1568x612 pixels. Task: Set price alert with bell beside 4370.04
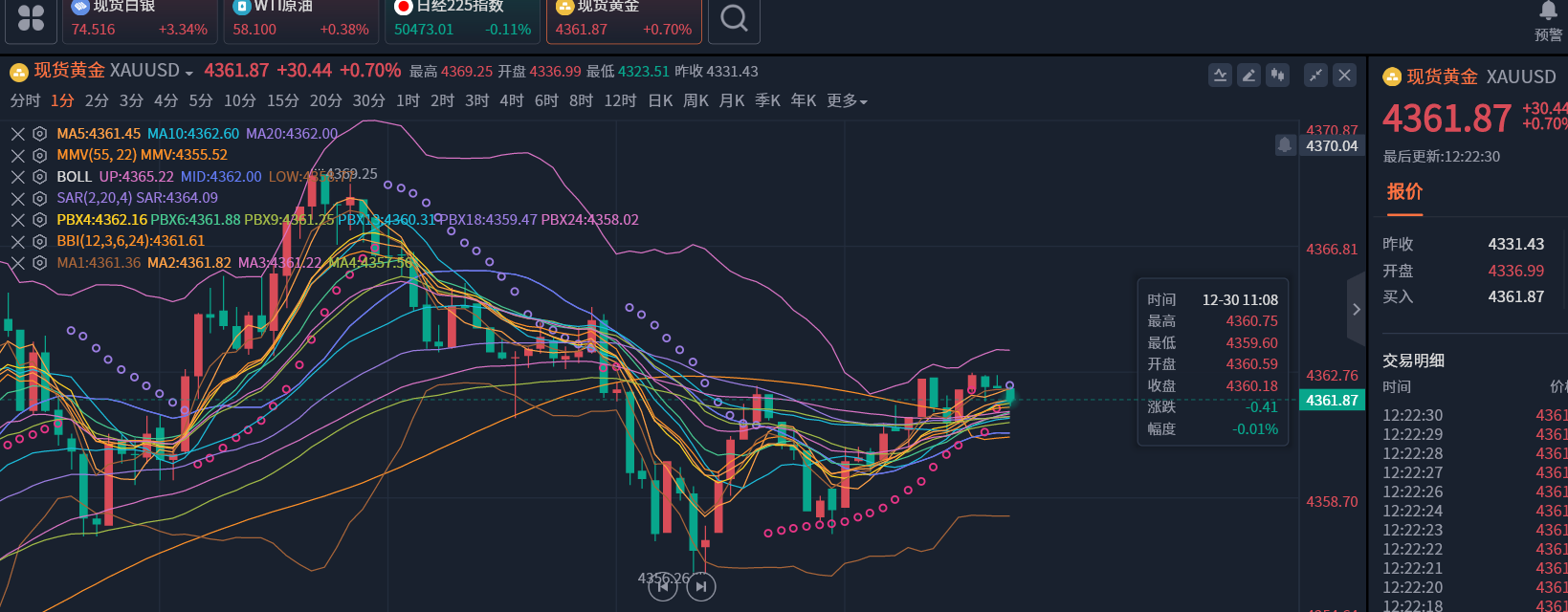(x=1285, y=145)
